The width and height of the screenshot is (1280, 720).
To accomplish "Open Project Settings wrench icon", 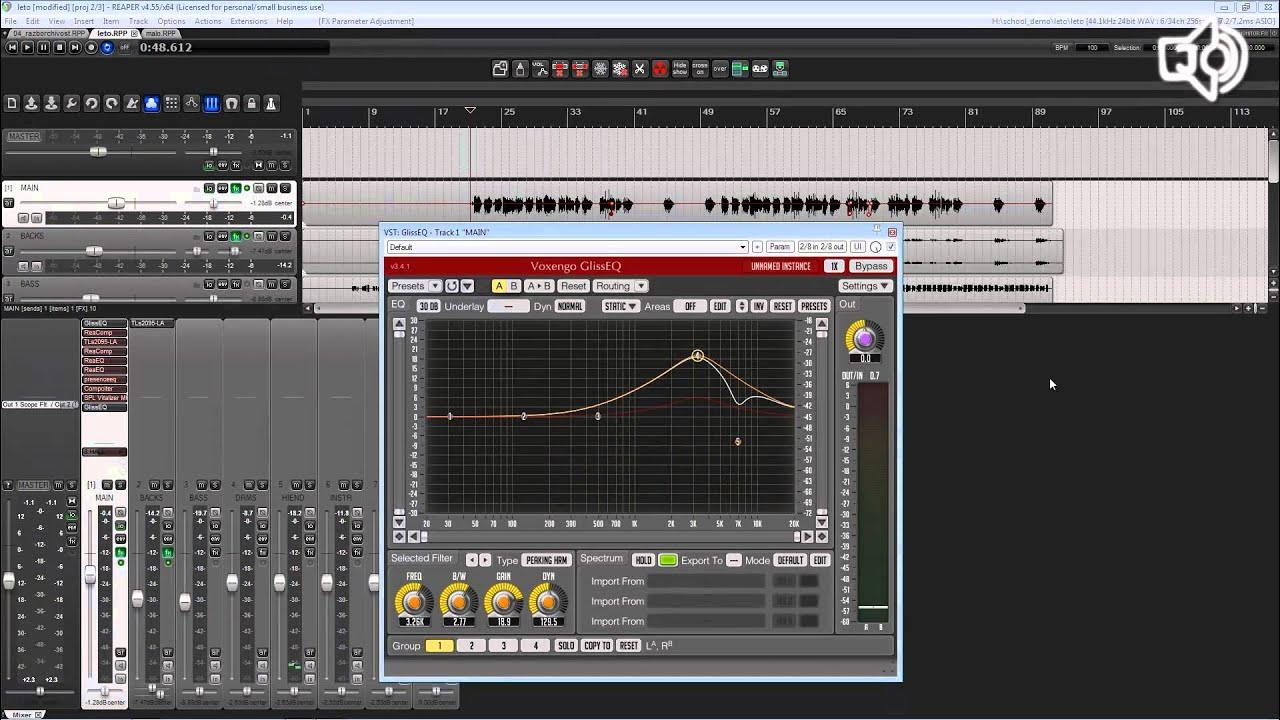I will point(72,103).
